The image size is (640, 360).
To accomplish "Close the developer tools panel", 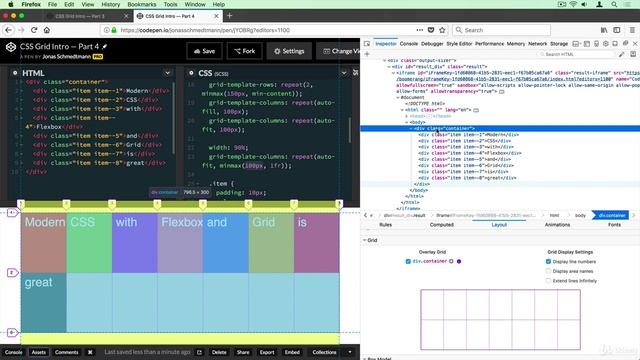I will [x=635, y=44].
